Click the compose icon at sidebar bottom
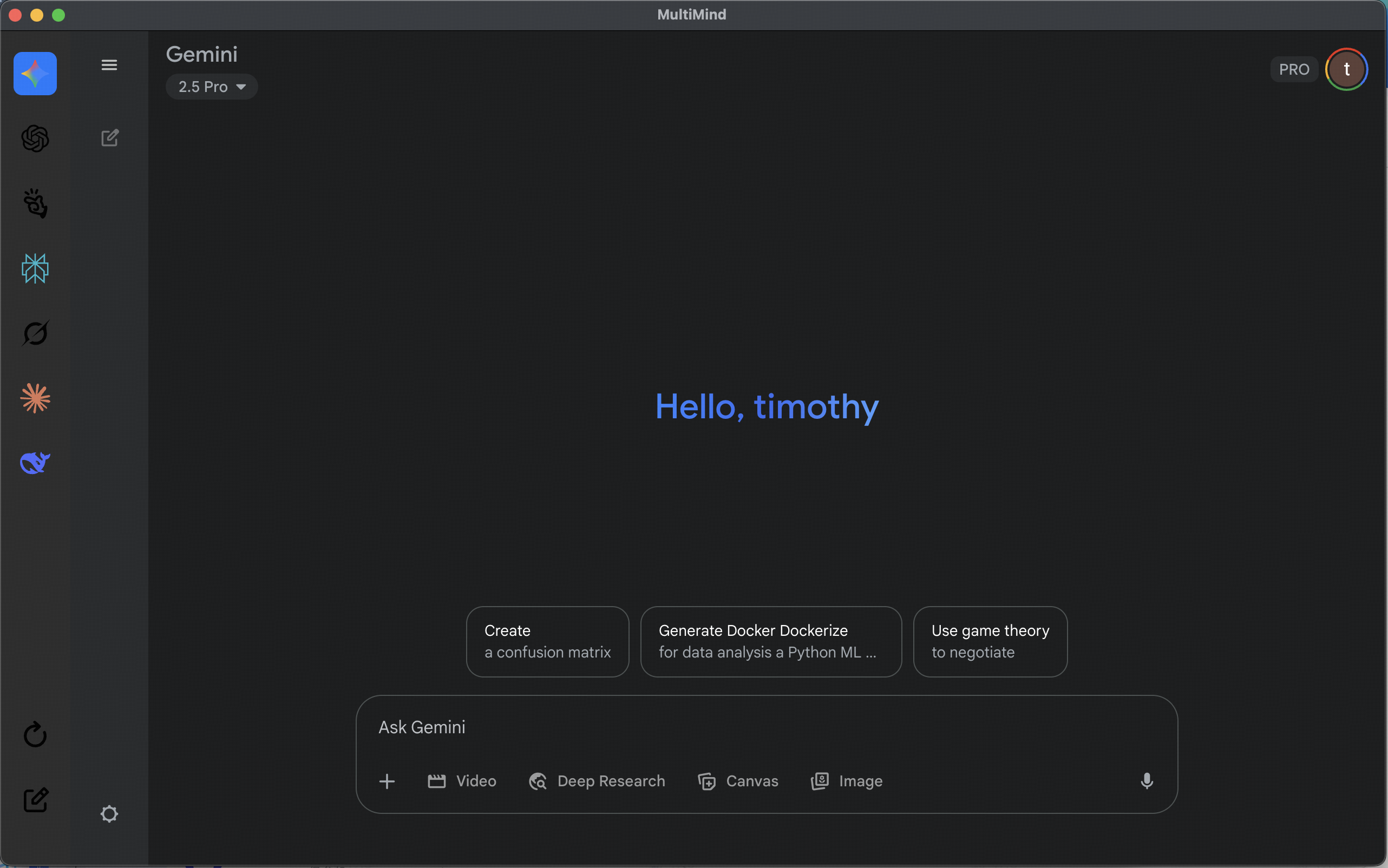1388x868 pixels. pyautogui.click(x=35, y=800)
